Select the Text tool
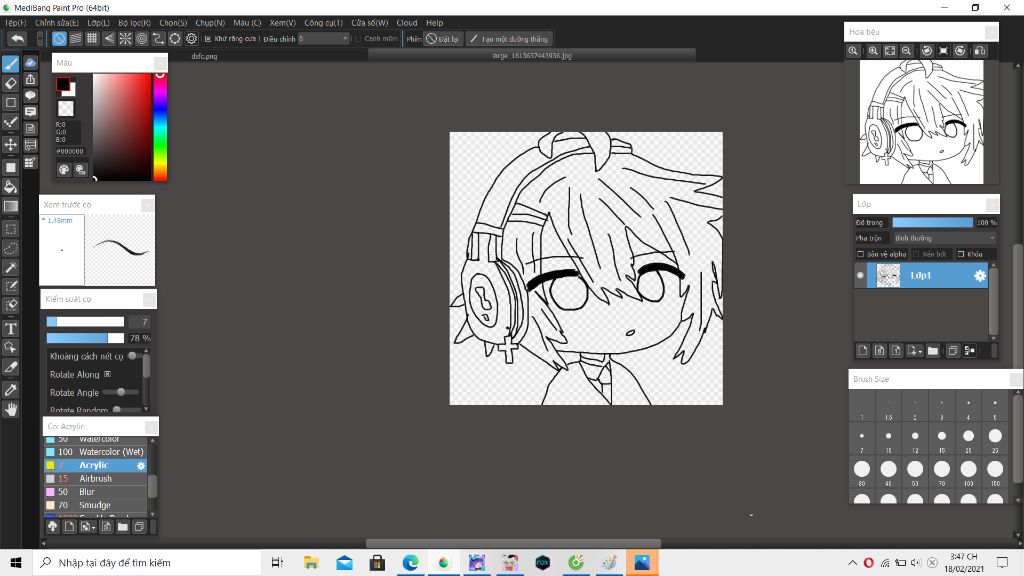The width and height of the screenshot is (1024, 576). 11,328
